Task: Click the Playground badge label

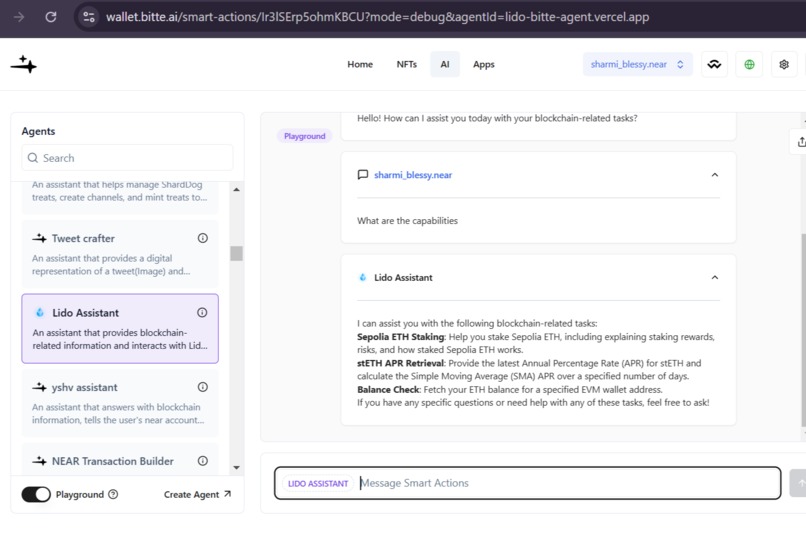Action: point(304,136)
